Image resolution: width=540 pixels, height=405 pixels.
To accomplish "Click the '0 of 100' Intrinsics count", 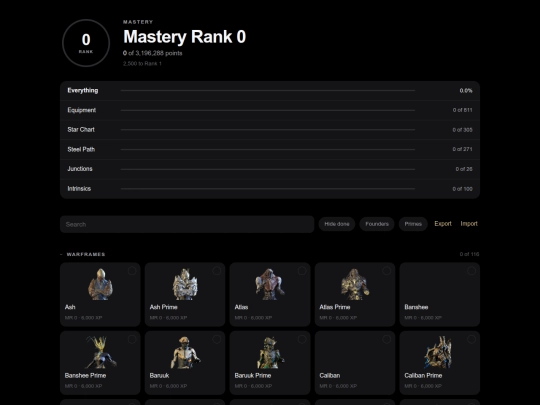I will [463, 189].
